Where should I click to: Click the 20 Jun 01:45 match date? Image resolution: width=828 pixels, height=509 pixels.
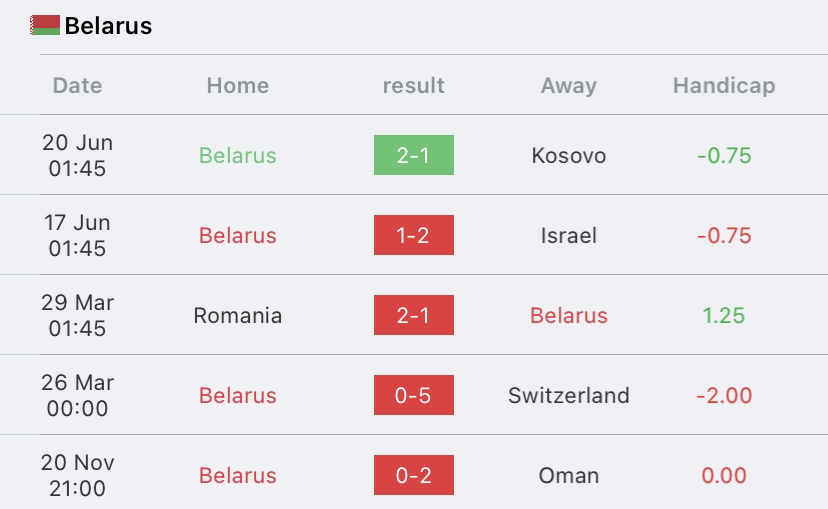78,155
